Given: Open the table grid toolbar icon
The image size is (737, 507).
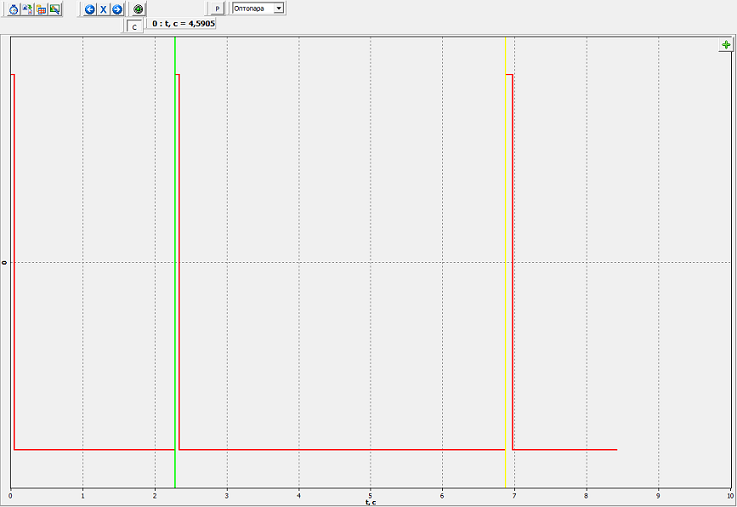Looking at the screenshot, I should click(x=41, y=9).
